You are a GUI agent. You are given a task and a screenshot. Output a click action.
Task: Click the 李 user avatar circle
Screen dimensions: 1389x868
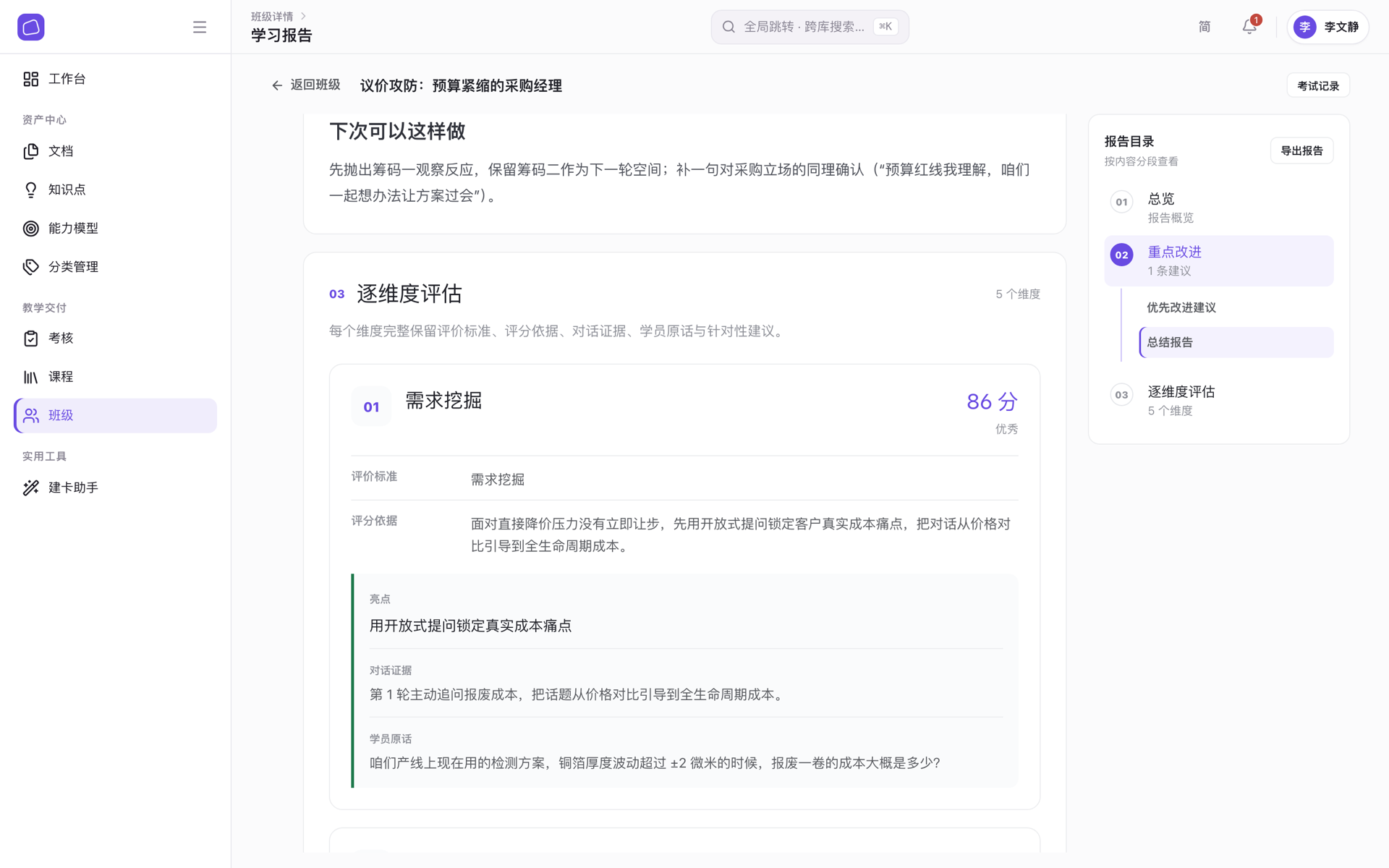[x=1305, y=27]
